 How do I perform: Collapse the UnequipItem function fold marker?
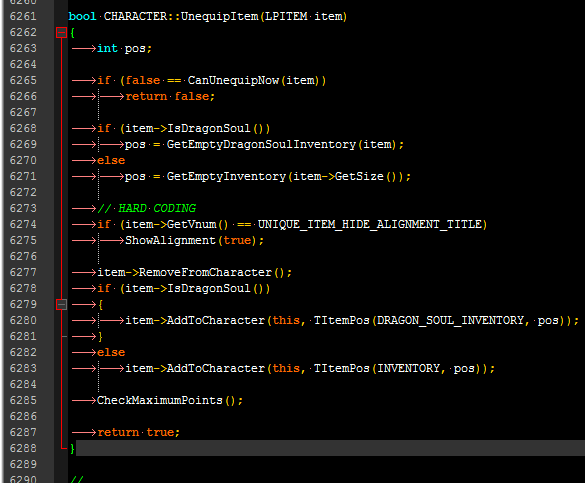pyautogui.click(x=61, y=32)
